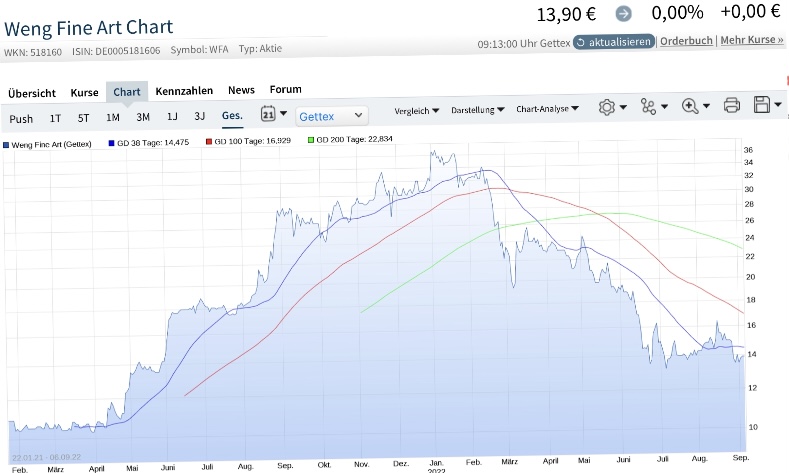This screenshot has width=789, height=473.
Task: Click the Typ: Aktie text
Action: [260, 49]
